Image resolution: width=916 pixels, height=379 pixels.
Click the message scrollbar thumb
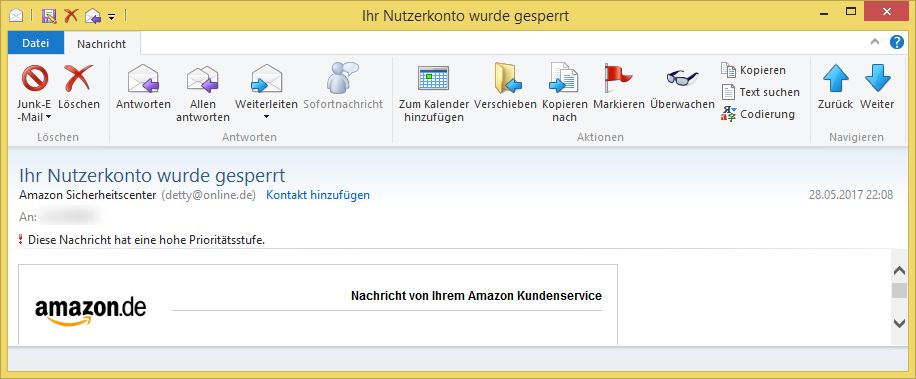pyautogui.click(x=899, y=291)
